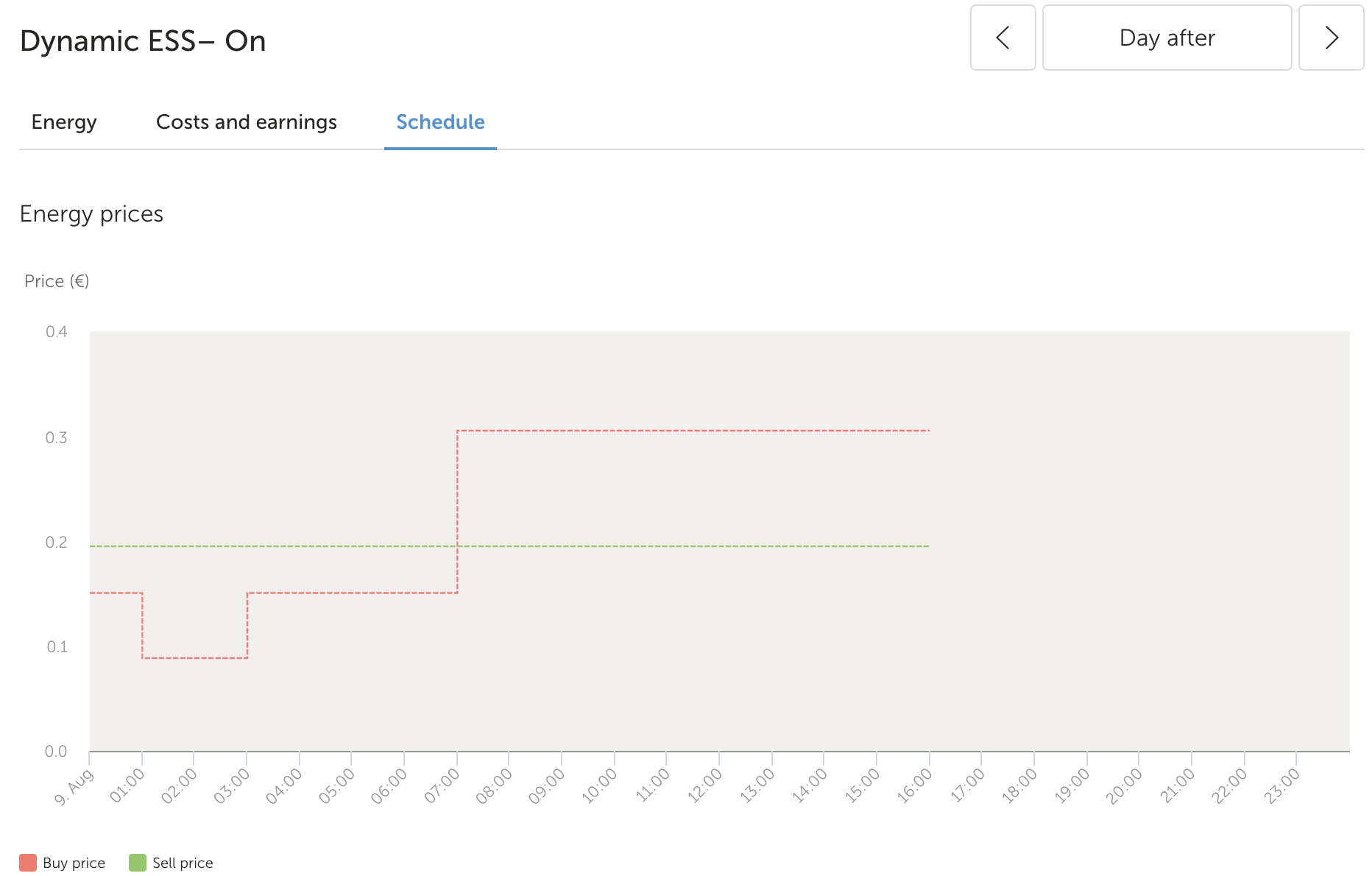Screen dimensions: 1372x876
Task: Click the Energy prices section title
Action: pos(91,214)
